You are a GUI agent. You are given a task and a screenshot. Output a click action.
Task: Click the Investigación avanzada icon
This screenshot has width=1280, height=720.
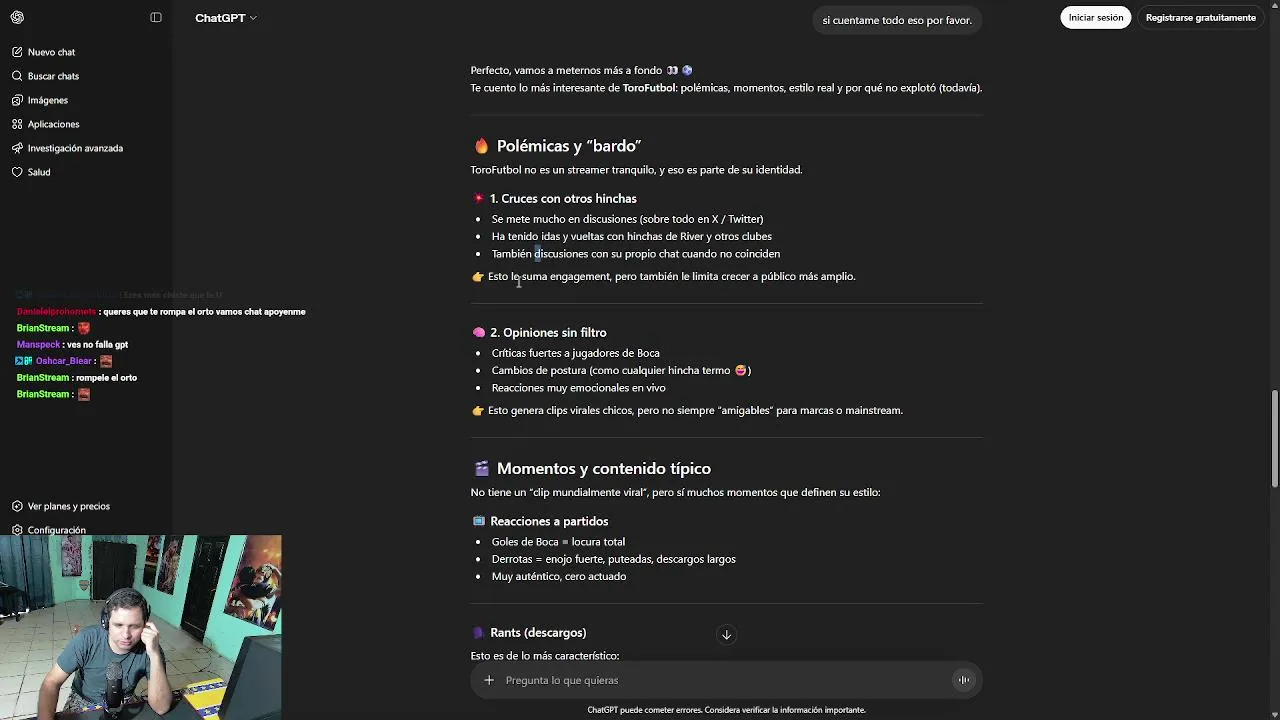pyautogui.click(x=17, y=148)
